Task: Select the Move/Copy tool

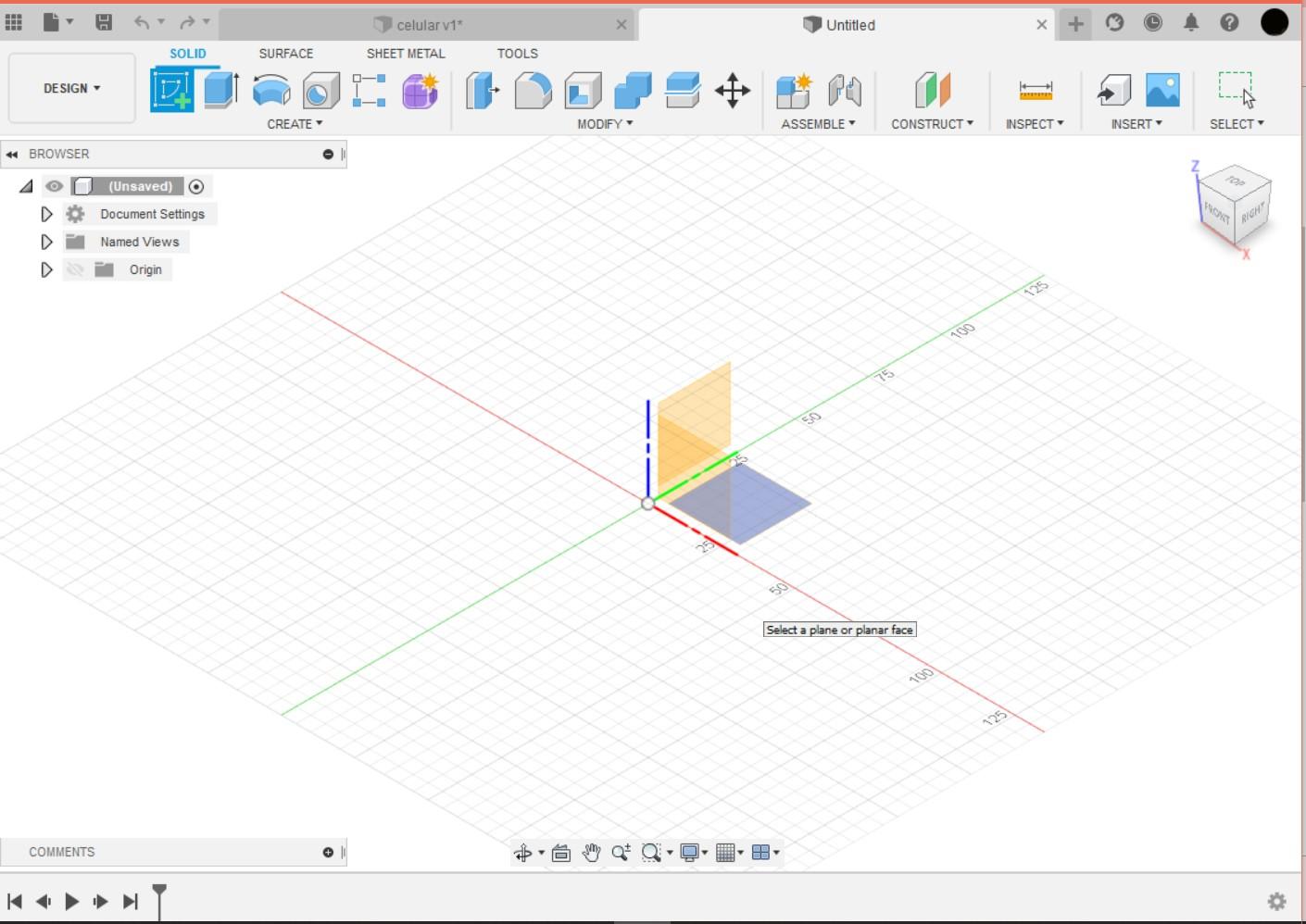Action: tap(733, 91)
